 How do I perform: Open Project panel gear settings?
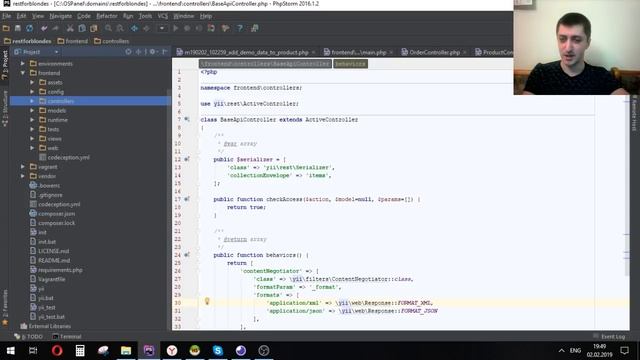click(152, 52)
